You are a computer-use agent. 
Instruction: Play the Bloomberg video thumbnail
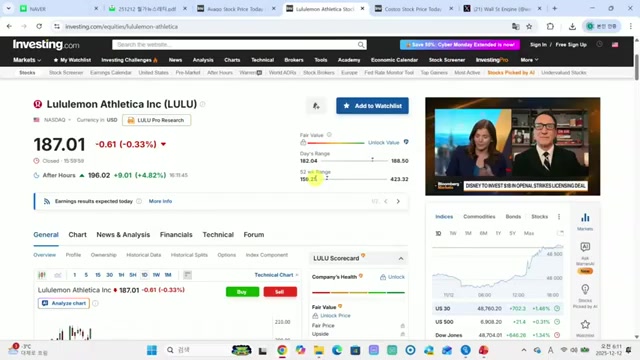tap(513, 147)
